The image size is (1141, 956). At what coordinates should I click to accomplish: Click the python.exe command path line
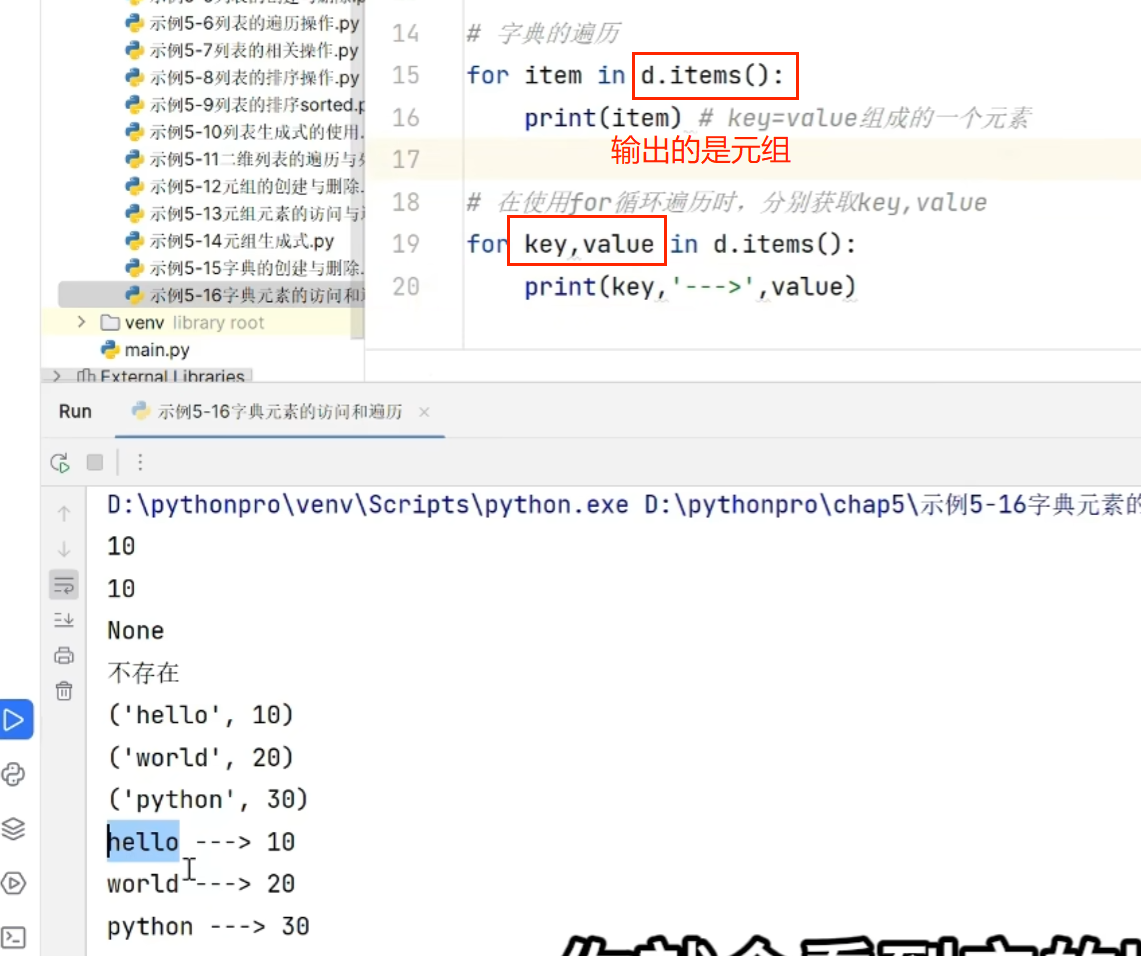coord(624,504)
